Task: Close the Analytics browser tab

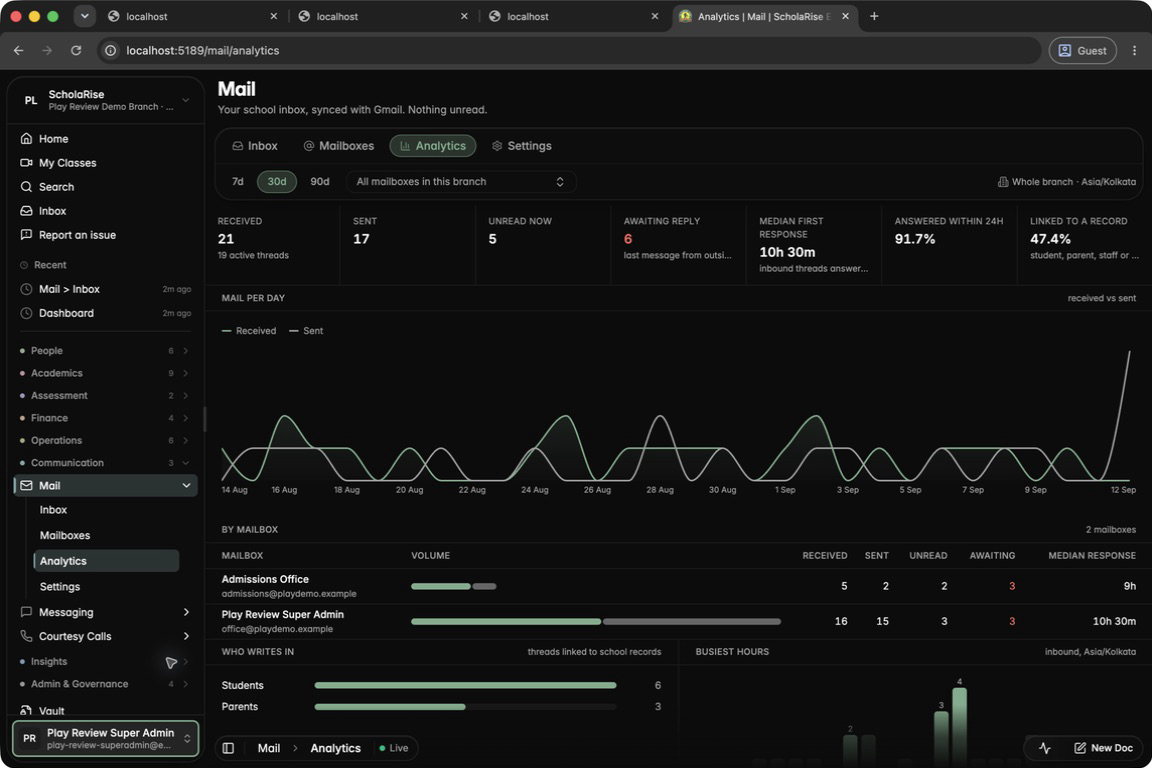Action: pyautogui.click(x=846, y=16)
